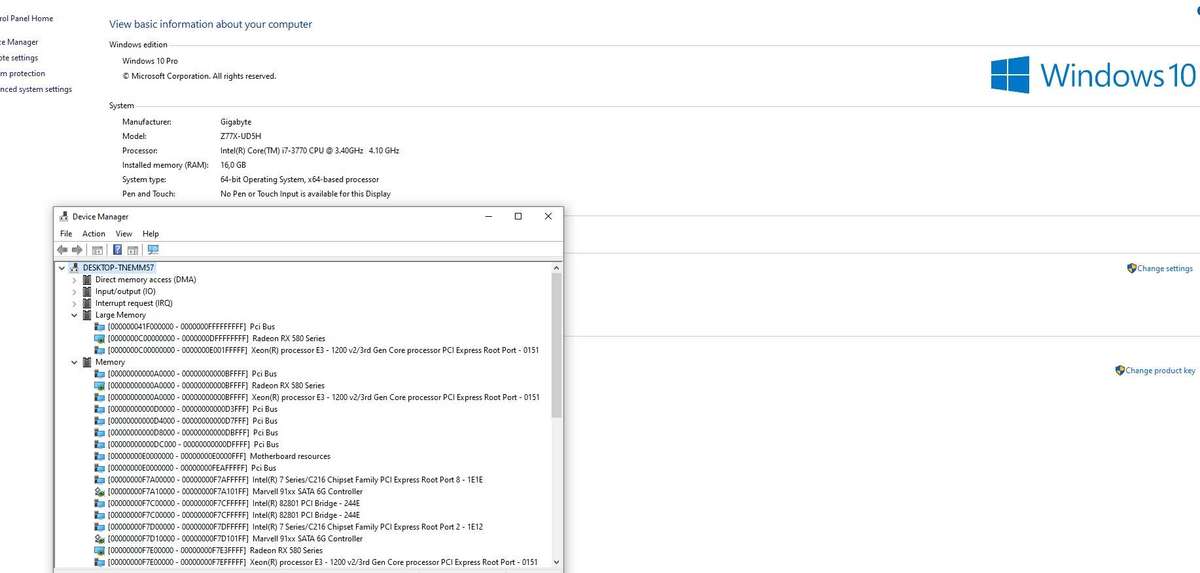Click Scan for hardware changes monitor icon

click(153, 250)
